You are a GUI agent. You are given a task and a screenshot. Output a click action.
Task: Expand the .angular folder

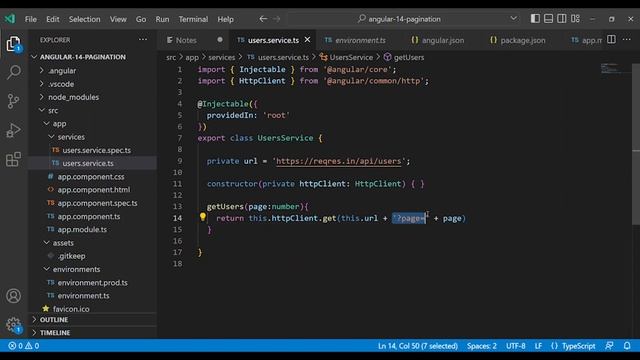[x=92, y=70]
